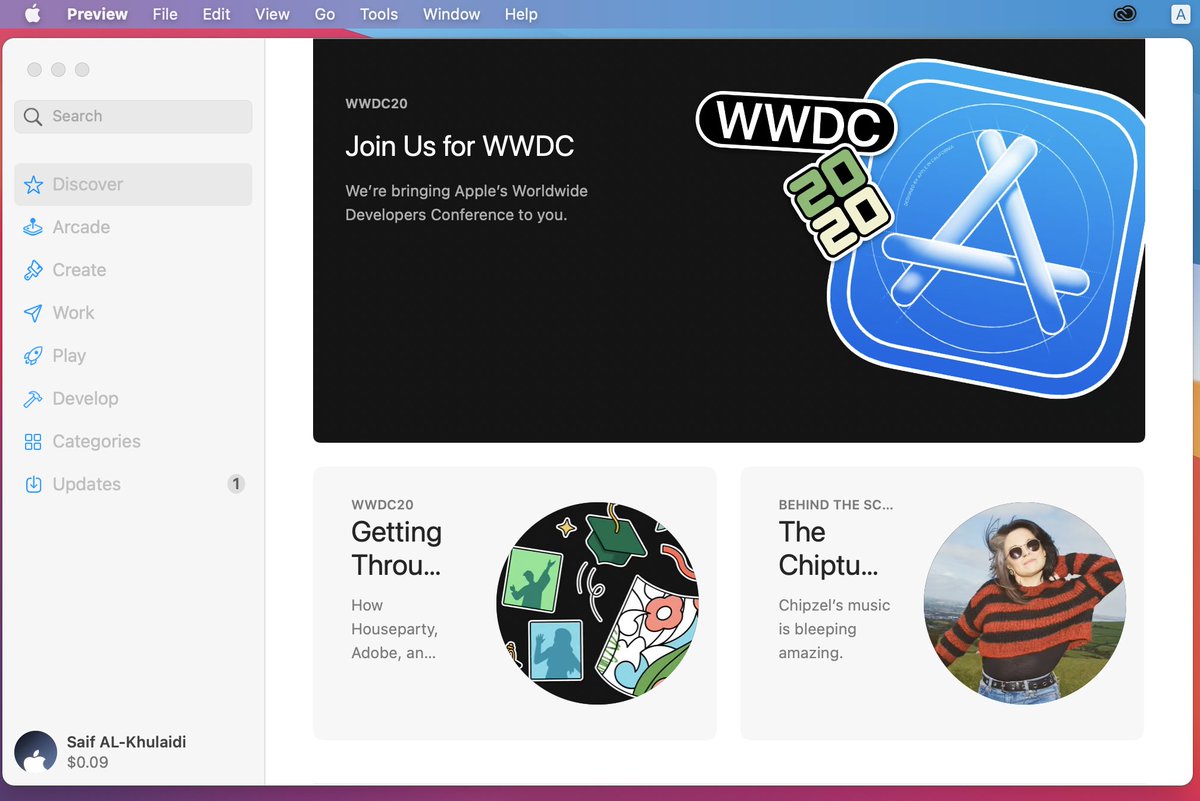Screen dimensions: 1200x801
Task: Switch to the Play section
Action: (133, 356)
